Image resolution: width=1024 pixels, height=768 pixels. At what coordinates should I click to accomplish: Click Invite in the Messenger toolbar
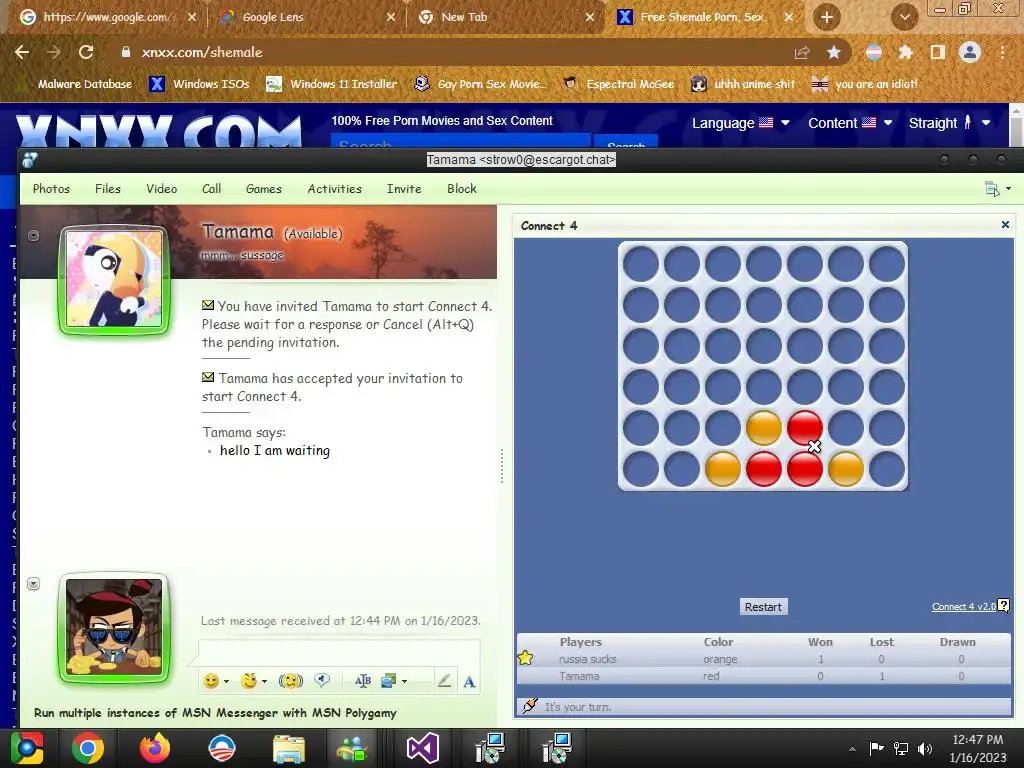tap(404, 189)
